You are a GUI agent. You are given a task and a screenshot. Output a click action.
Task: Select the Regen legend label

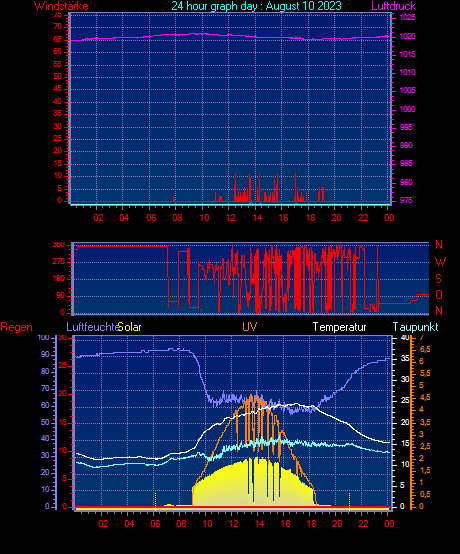pyautogui.click(x=16, y=327)
